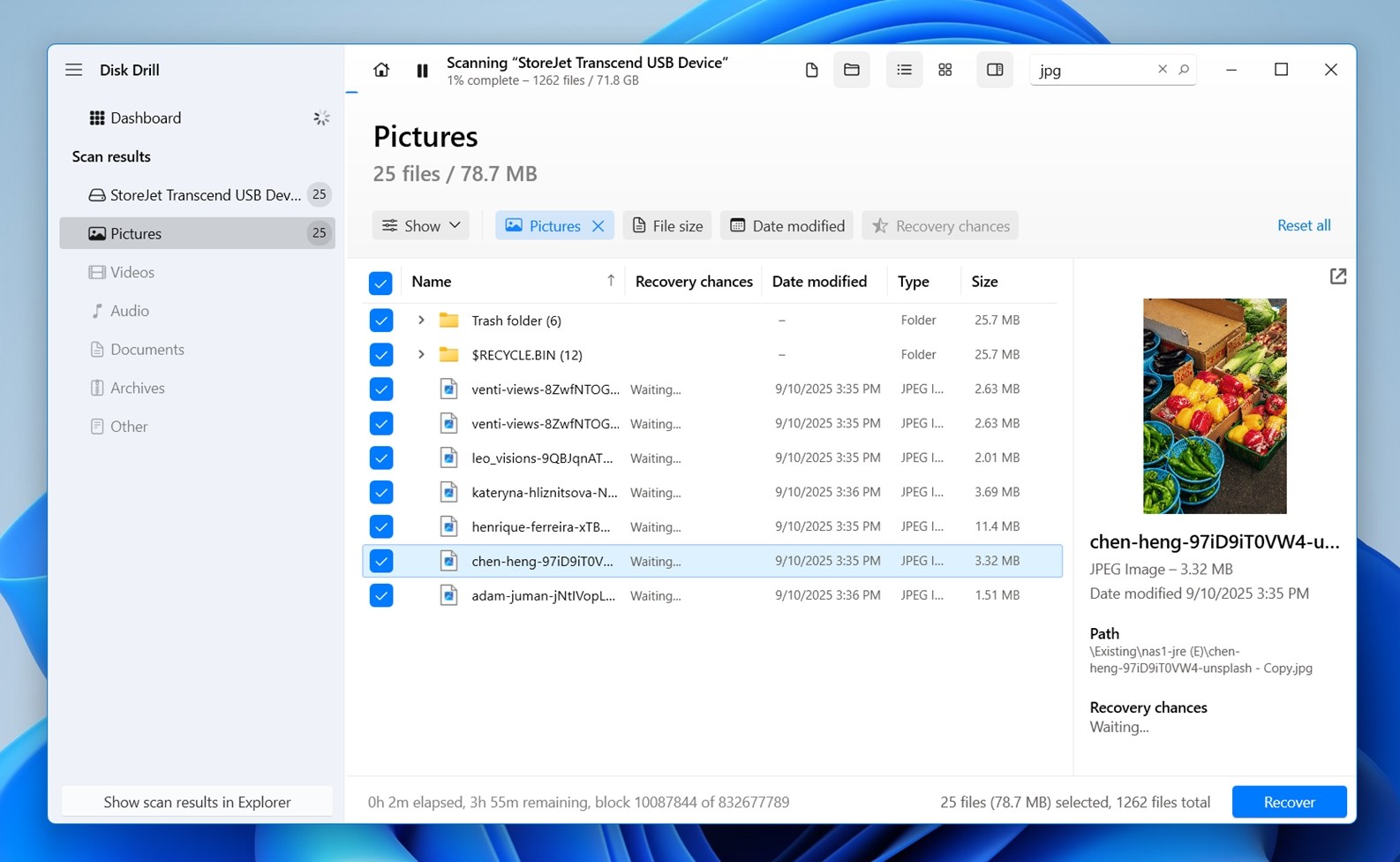Click Reset all filters link

point(1304,225)
